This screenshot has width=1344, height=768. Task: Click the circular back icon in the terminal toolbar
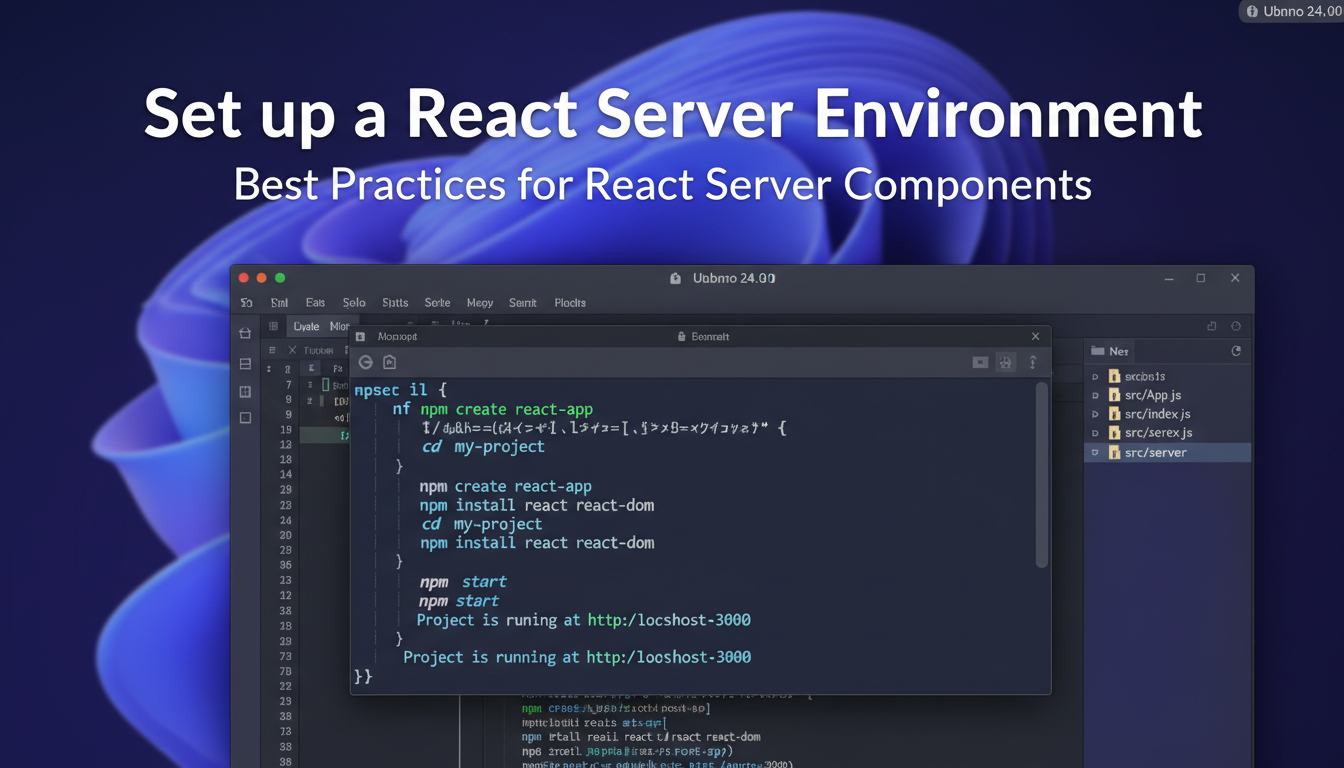click(x=365, y=362)
